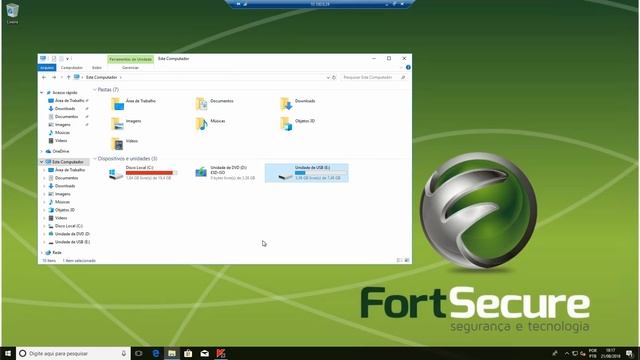Open the ribbon help icon
Screen dimensions: 640x360
(x=408, y=67)
